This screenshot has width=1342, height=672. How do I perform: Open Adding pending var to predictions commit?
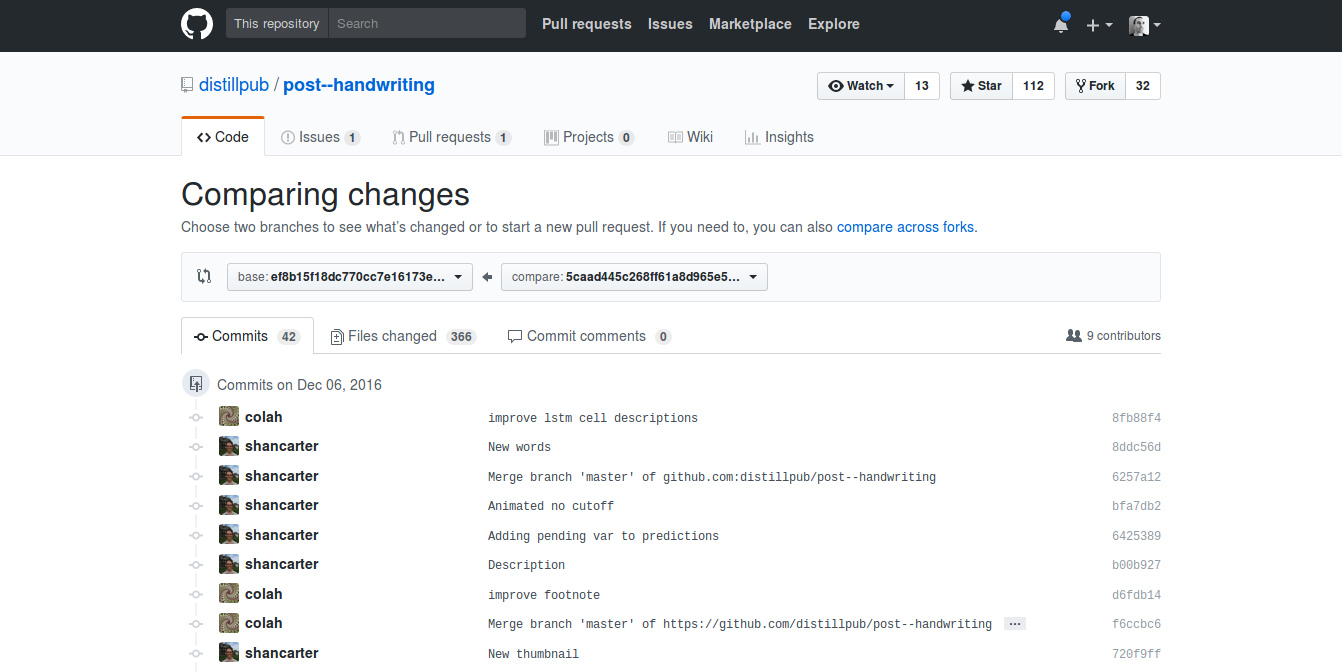coord(603,536)
